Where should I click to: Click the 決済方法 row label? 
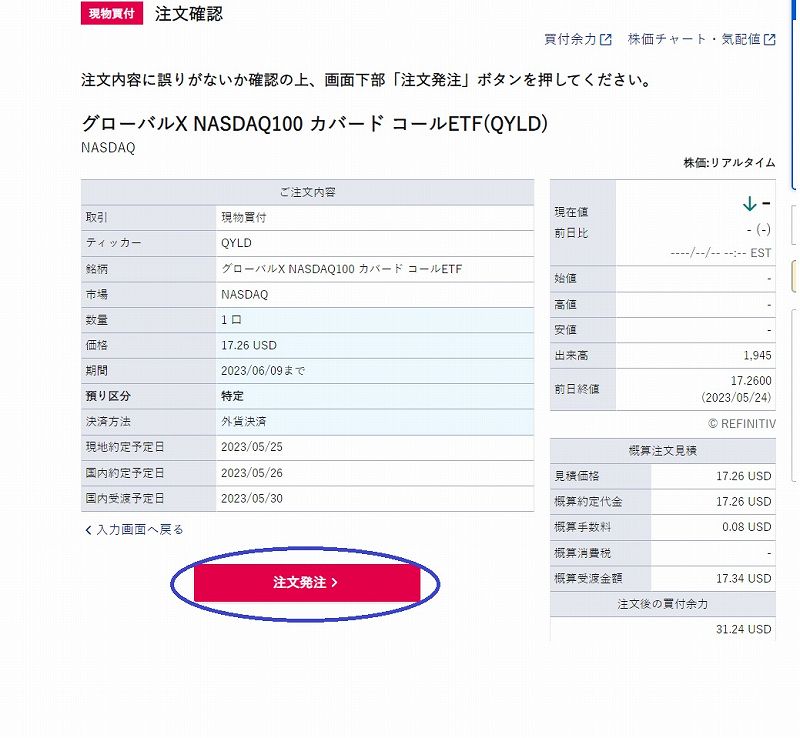pyautogui.click(x=108, y=422)
